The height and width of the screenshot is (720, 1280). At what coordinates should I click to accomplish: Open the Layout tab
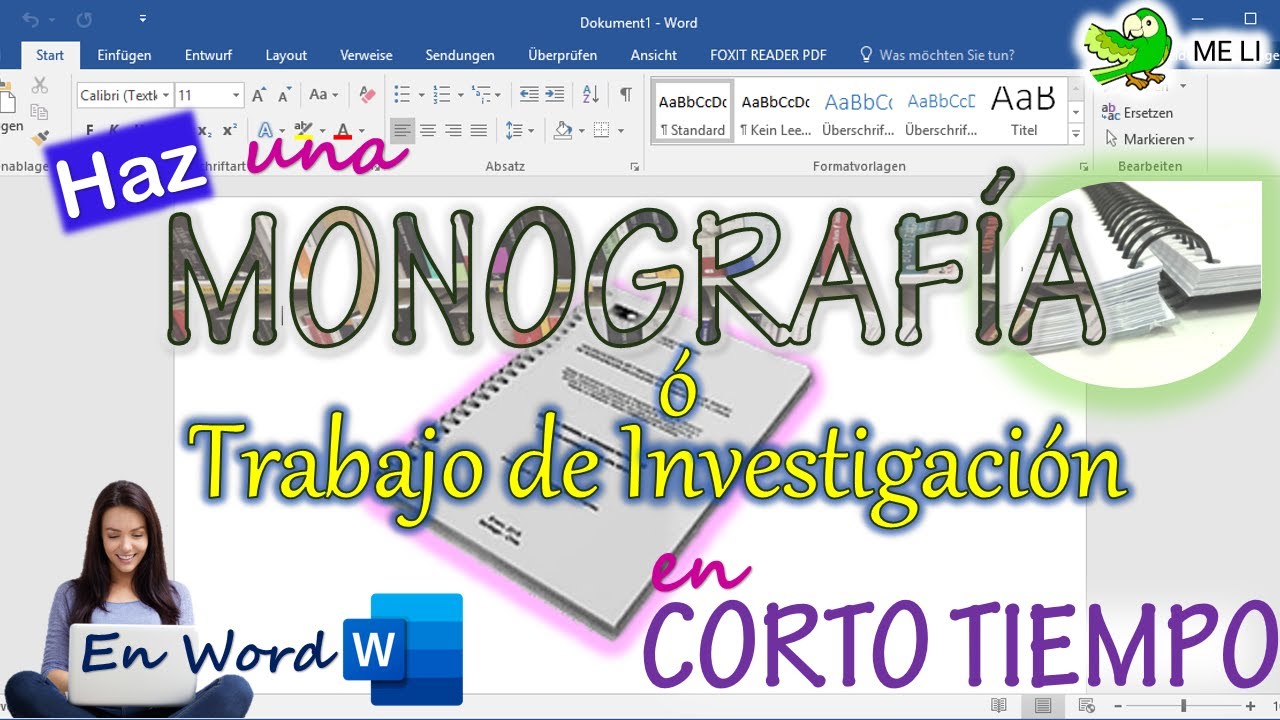coord(286,55)
